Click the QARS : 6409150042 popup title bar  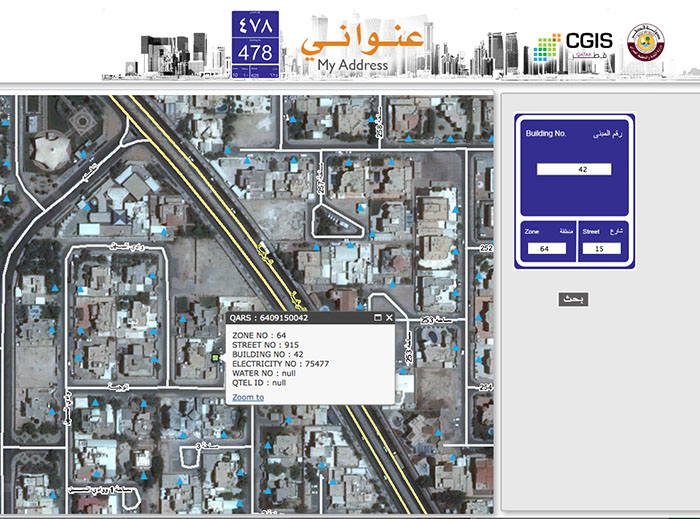pyautogui.click(x=290, y=318)
